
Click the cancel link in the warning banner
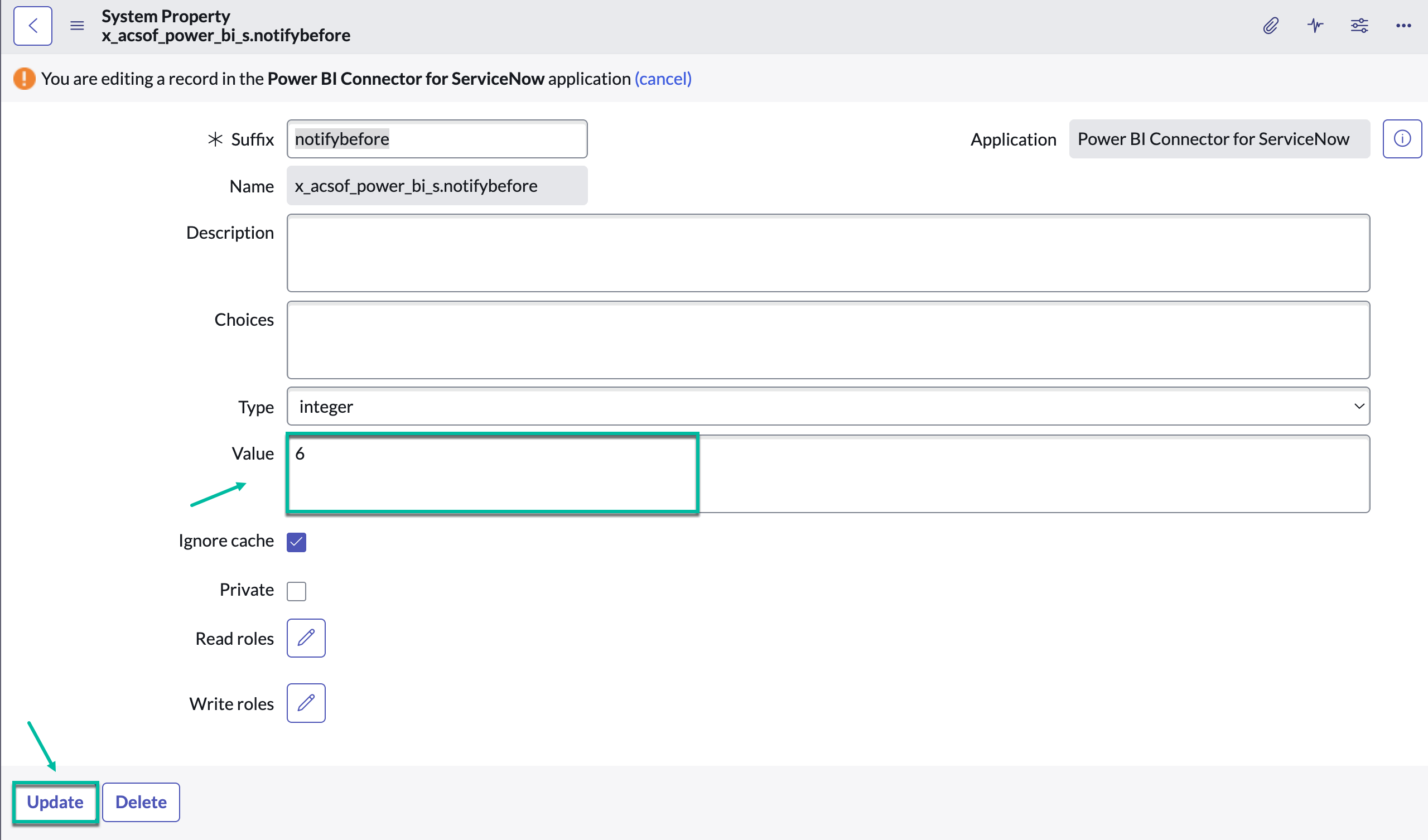point(663,79)
